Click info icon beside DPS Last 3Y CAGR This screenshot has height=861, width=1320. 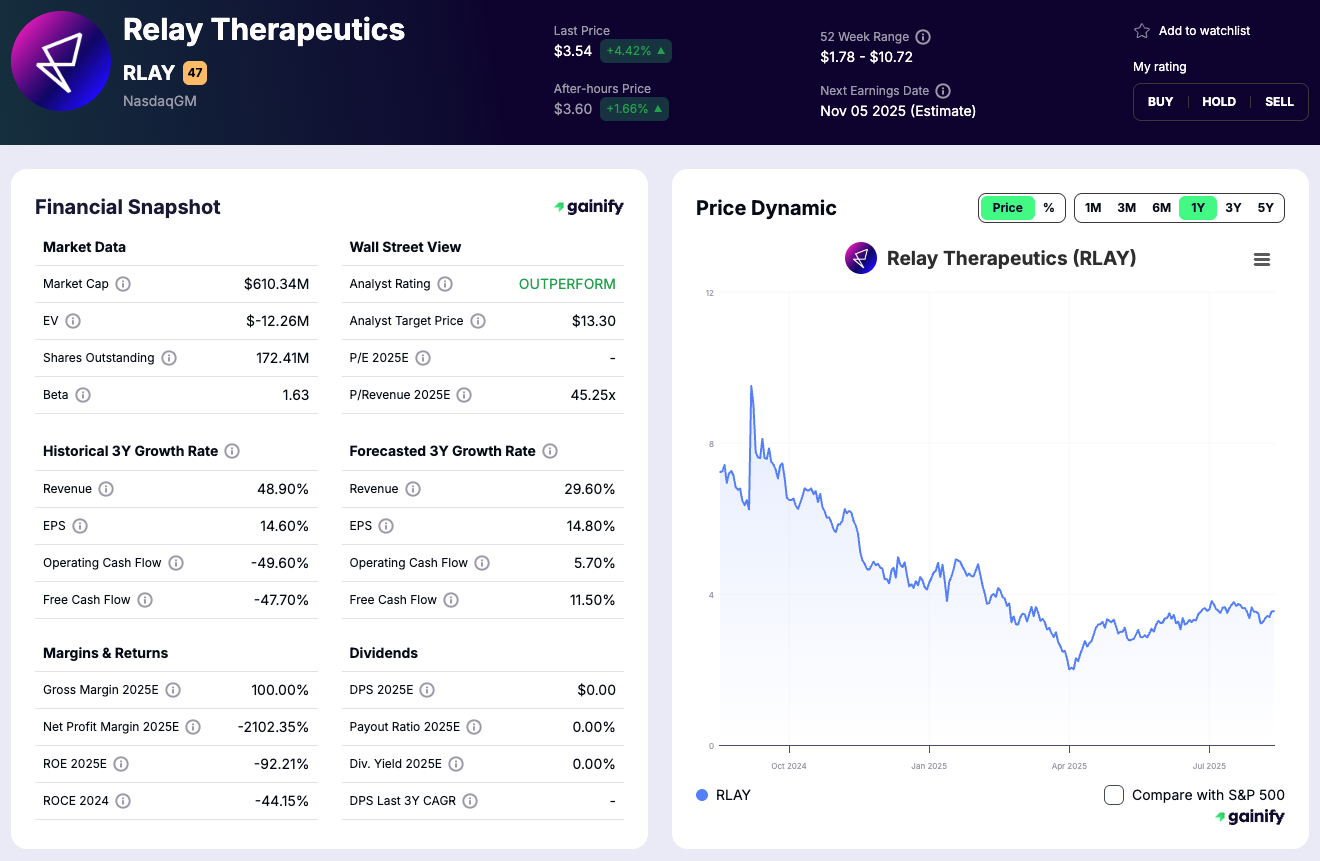(470, 801)
